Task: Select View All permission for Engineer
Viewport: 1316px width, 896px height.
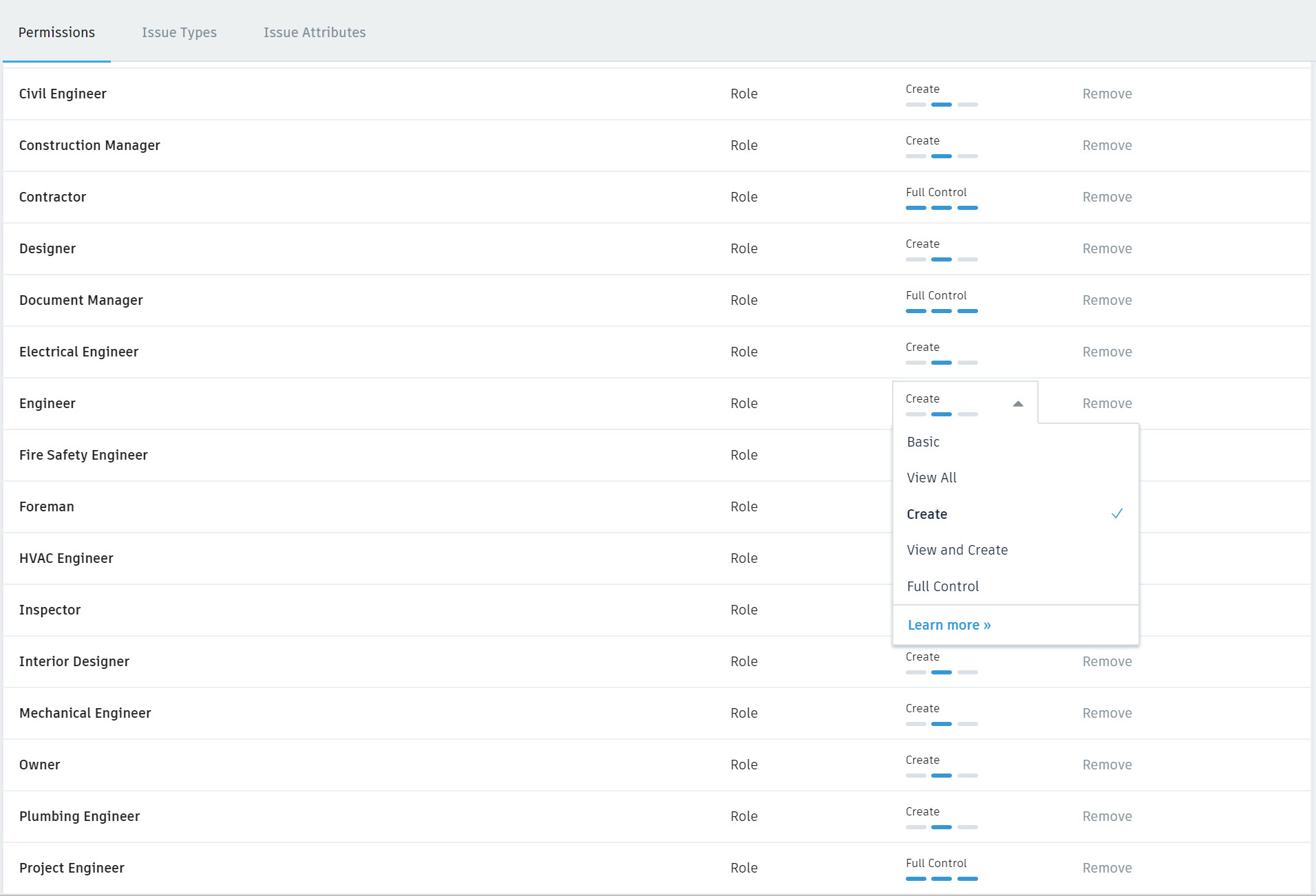Action: pyautogui.click(x=931, y=477)
